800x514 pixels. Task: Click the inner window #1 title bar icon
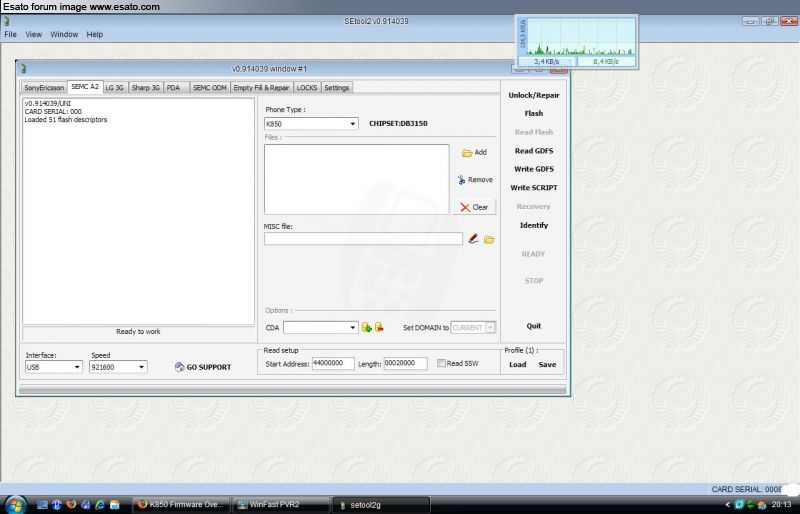coord(23,68)
